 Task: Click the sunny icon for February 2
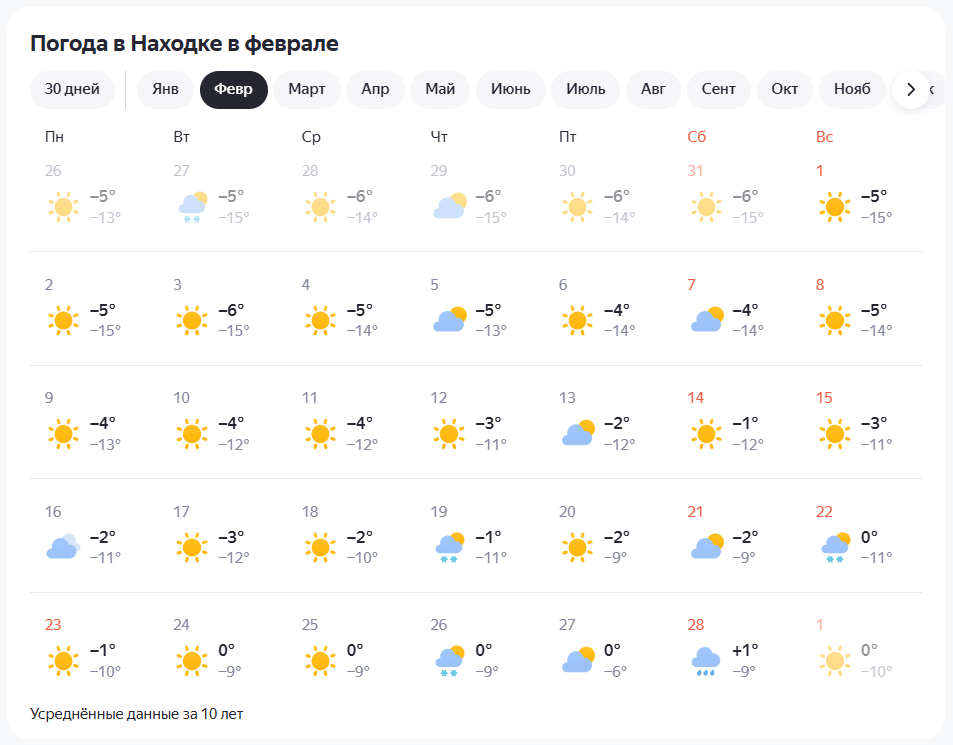point(63,321)
